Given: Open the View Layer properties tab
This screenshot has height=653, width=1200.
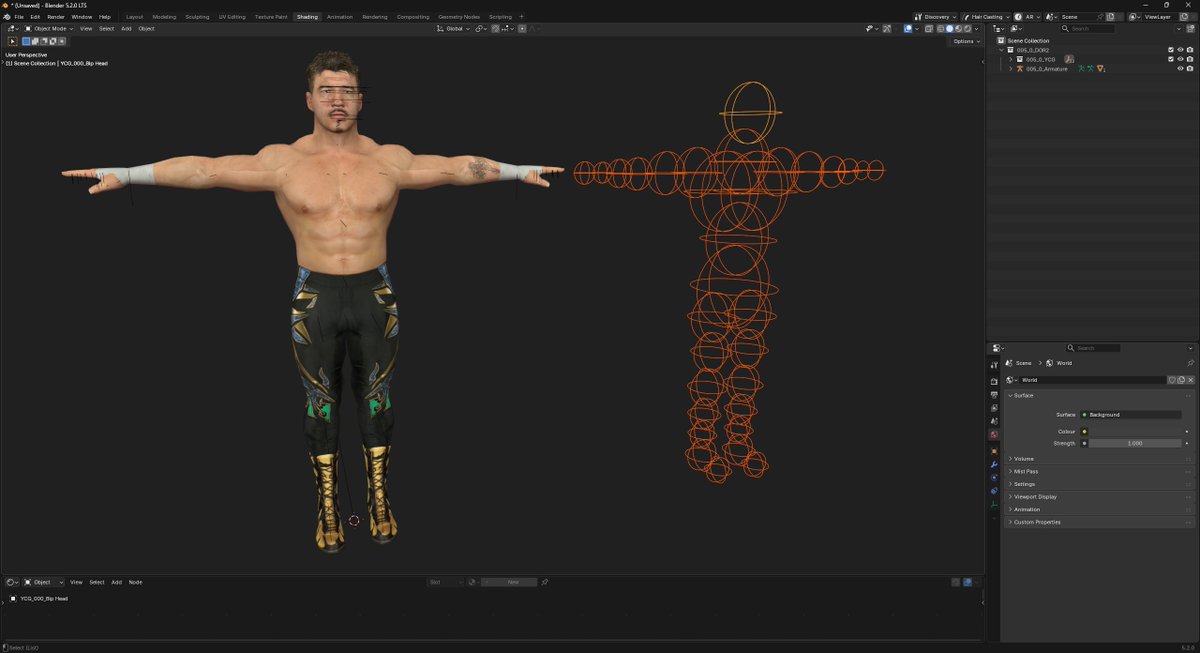Looking at the screenshot, I should [x=994, y=408].
